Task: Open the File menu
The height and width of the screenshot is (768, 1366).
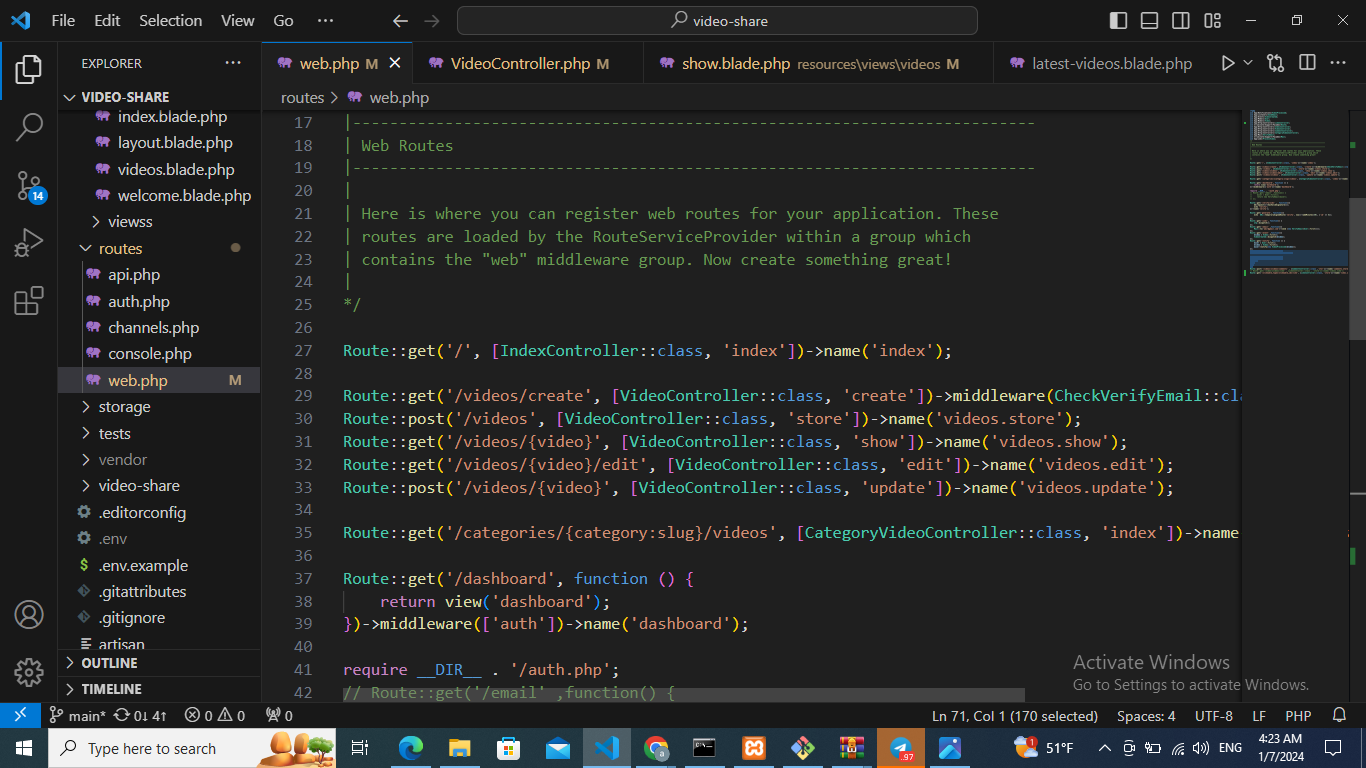Action: coord(63,20)
